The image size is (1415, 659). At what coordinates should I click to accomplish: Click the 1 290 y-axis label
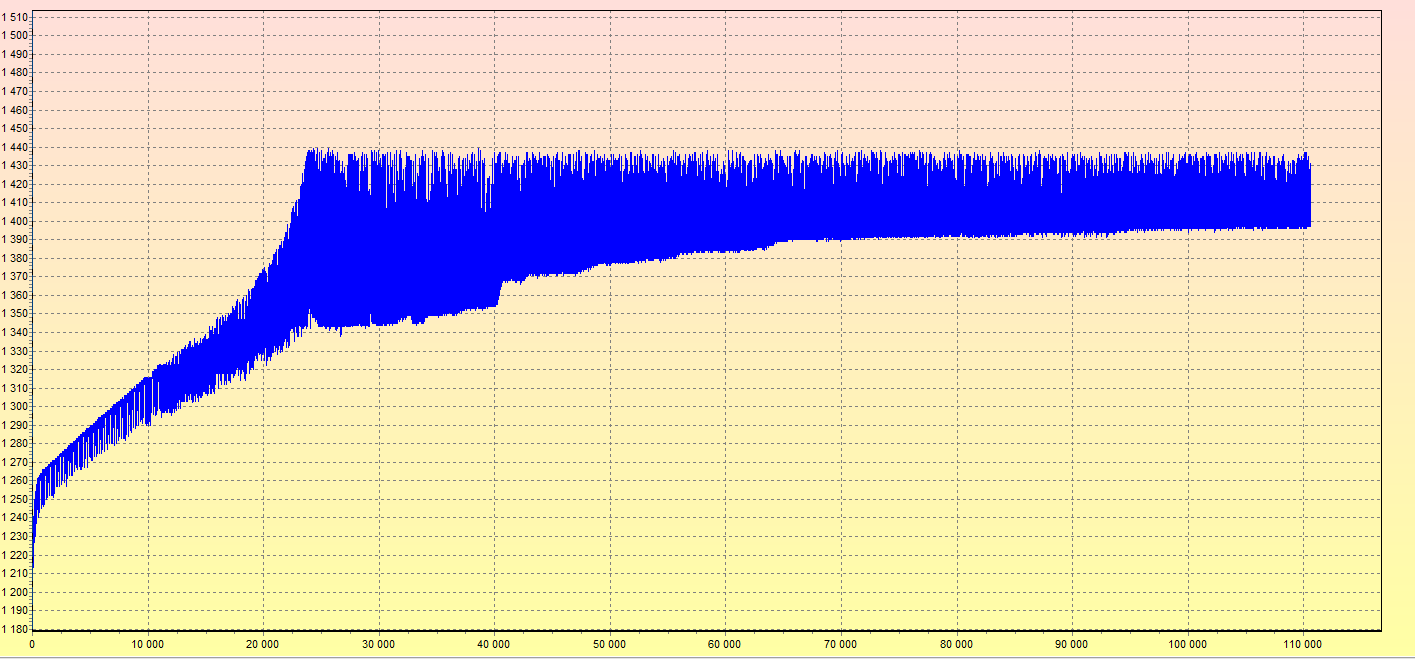pyautogui.click(x=15, y=425)
